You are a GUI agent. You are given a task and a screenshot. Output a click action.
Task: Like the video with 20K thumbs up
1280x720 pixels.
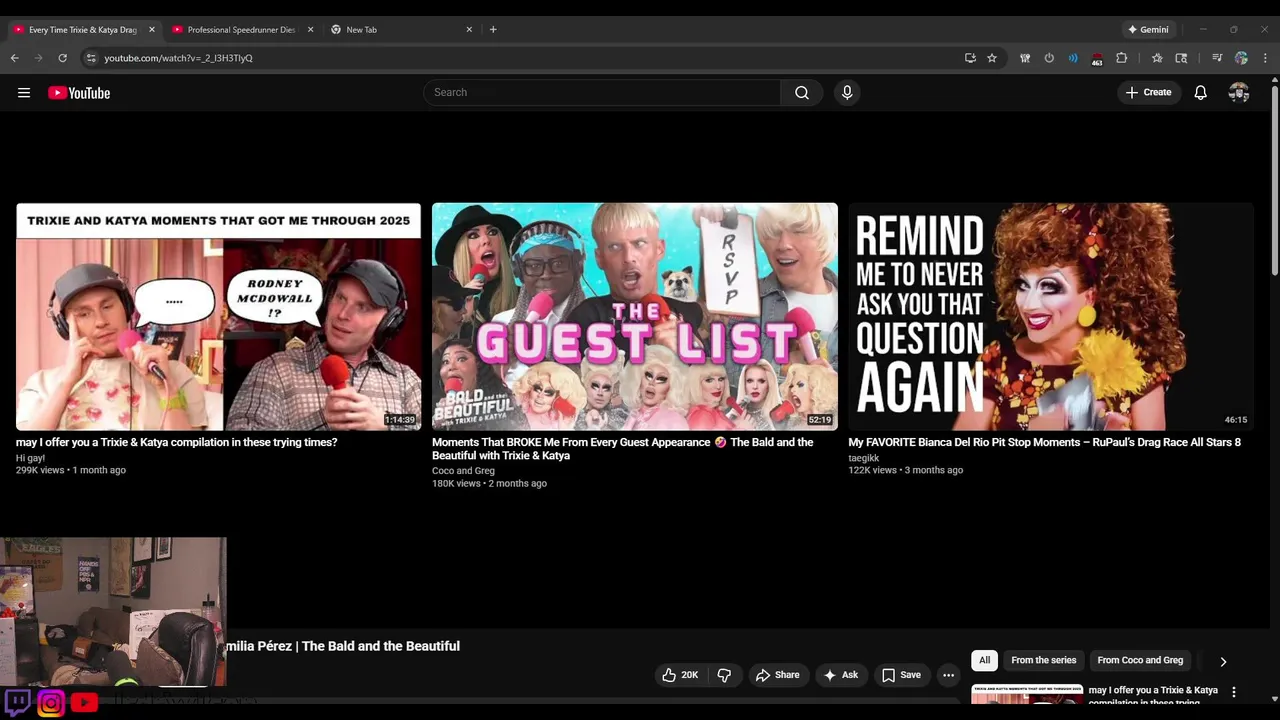tap(680, 675)
